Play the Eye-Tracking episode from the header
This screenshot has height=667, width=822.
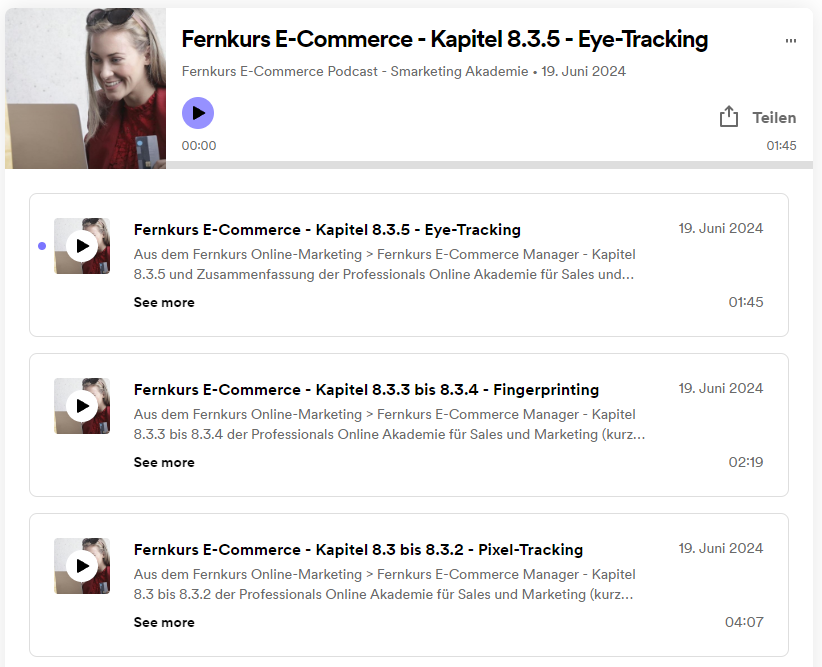(x=197, y=112)
